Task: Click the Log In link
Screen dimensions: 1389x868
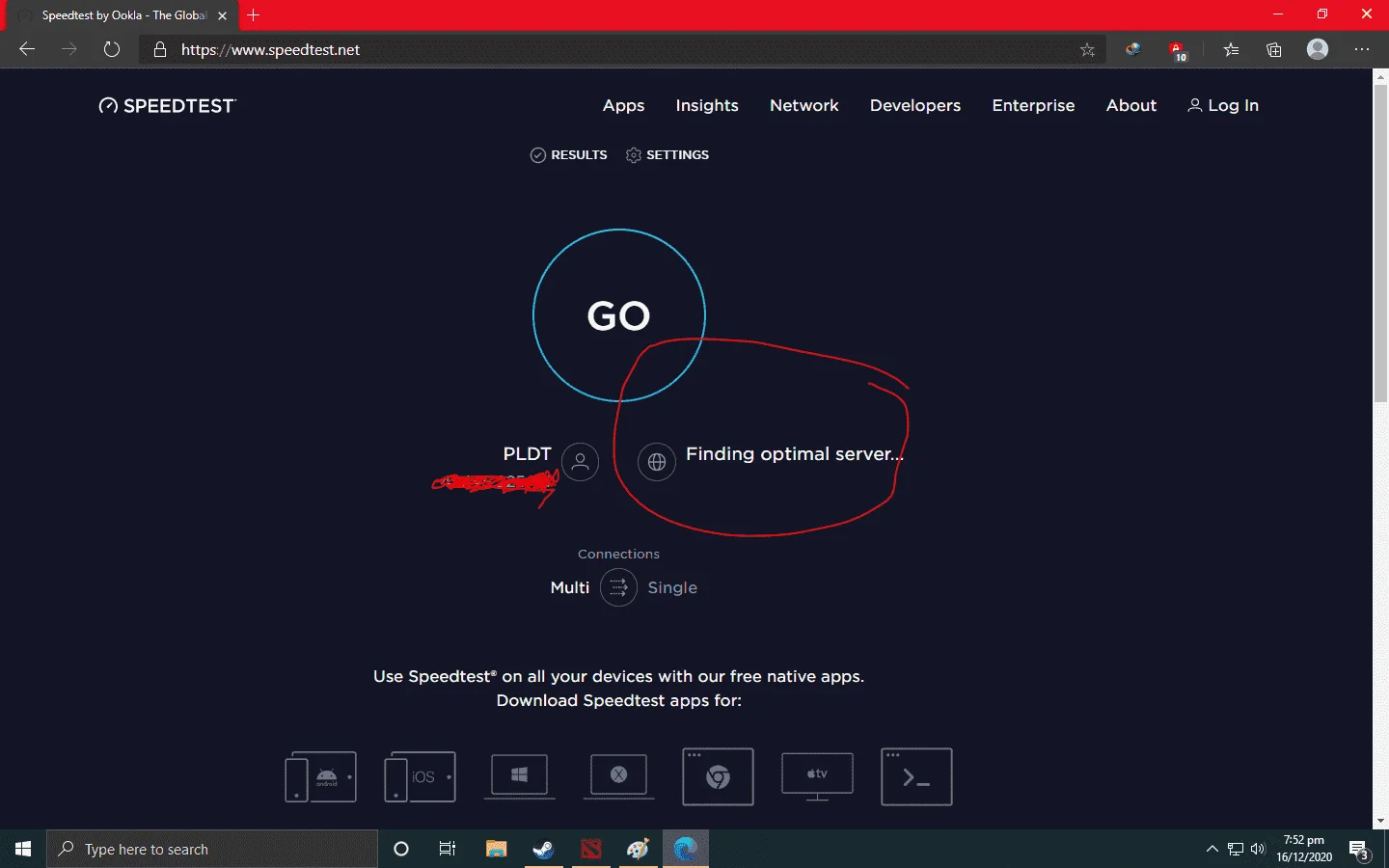Action: coord(1223,105)
